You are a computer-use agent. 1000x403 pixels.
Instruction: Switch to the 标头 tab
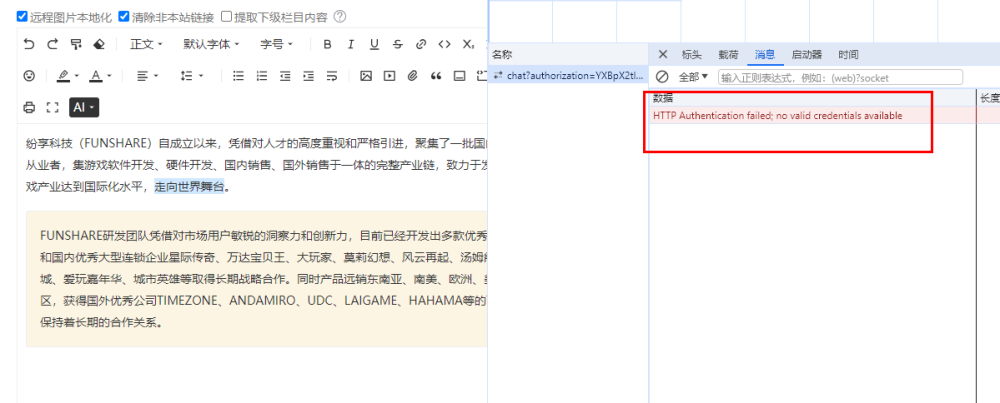click(692, 55)
